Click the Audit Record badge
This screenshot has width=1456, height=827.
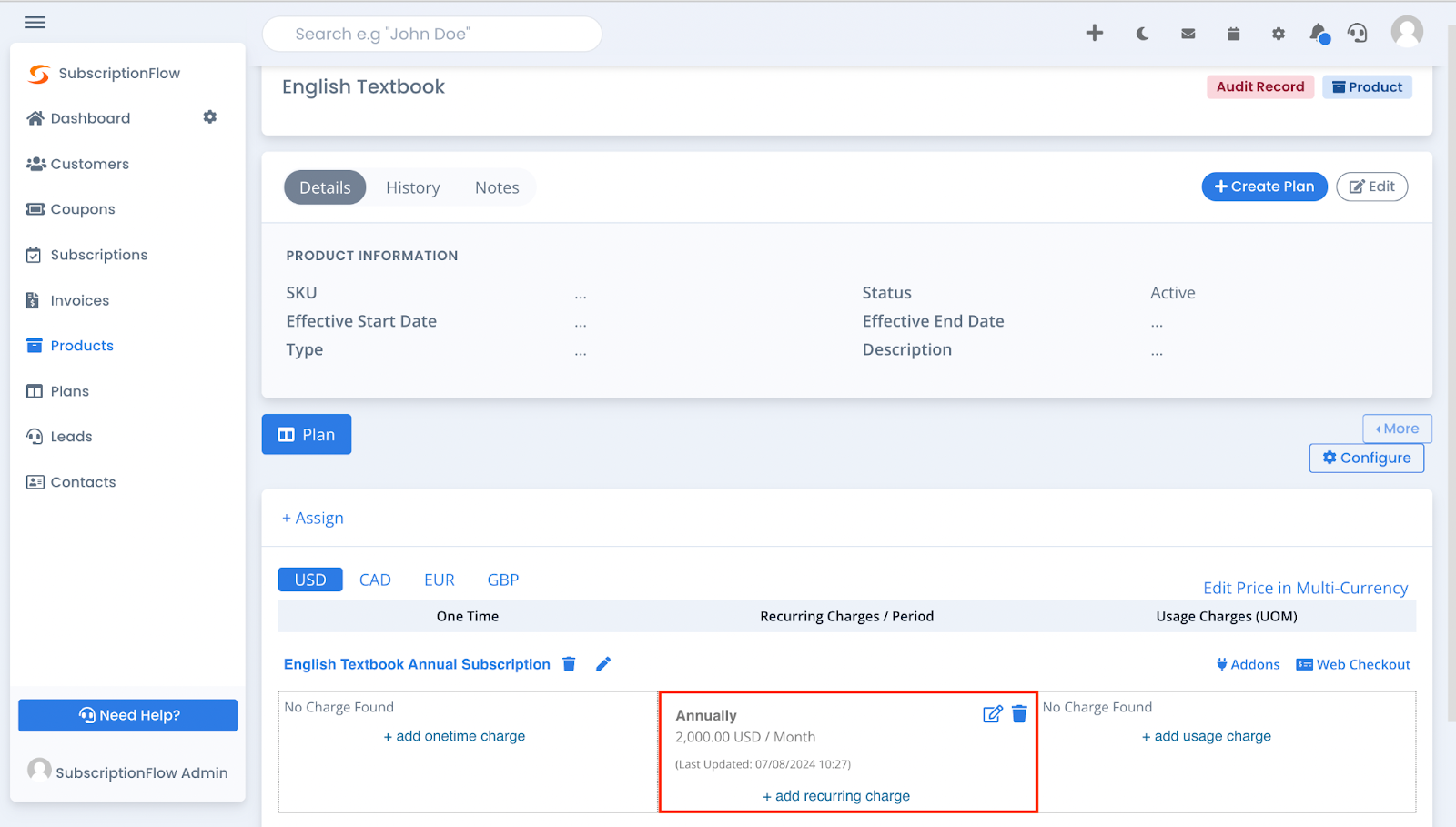click(1260, 86)
